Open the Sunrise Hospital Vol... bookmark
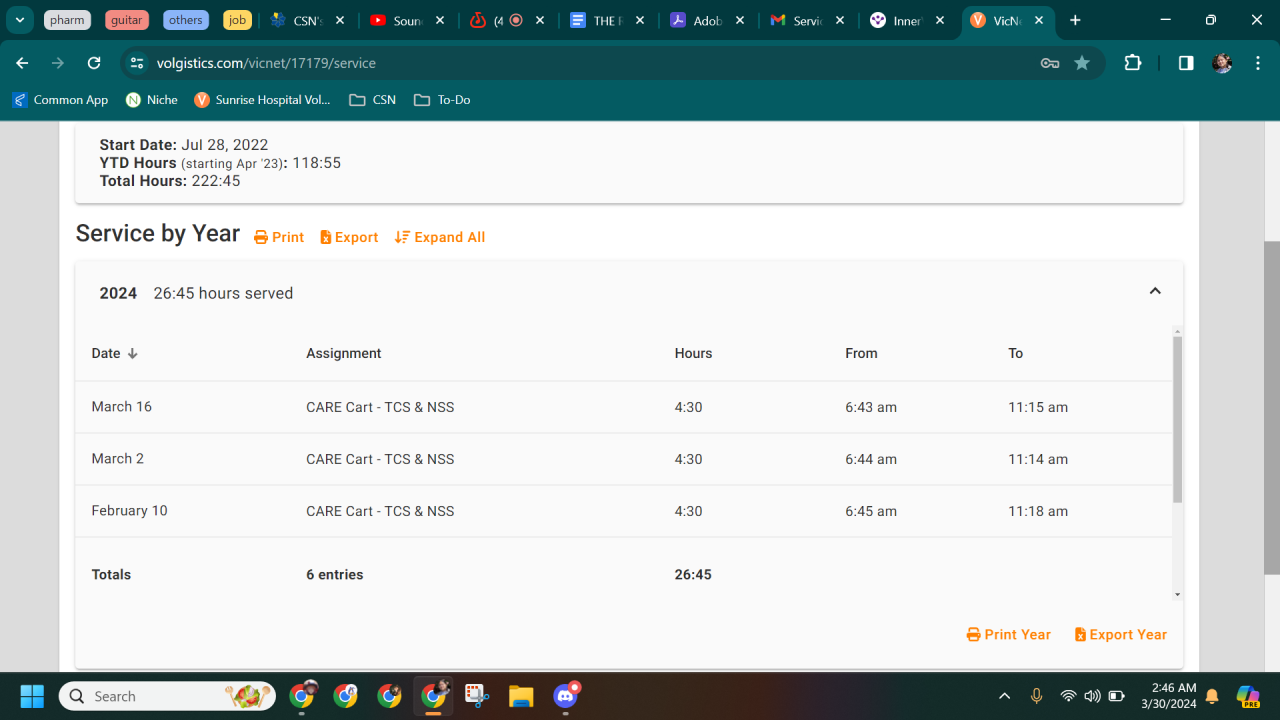Screen dimensions: 1280x720 [x=262, y=100]
